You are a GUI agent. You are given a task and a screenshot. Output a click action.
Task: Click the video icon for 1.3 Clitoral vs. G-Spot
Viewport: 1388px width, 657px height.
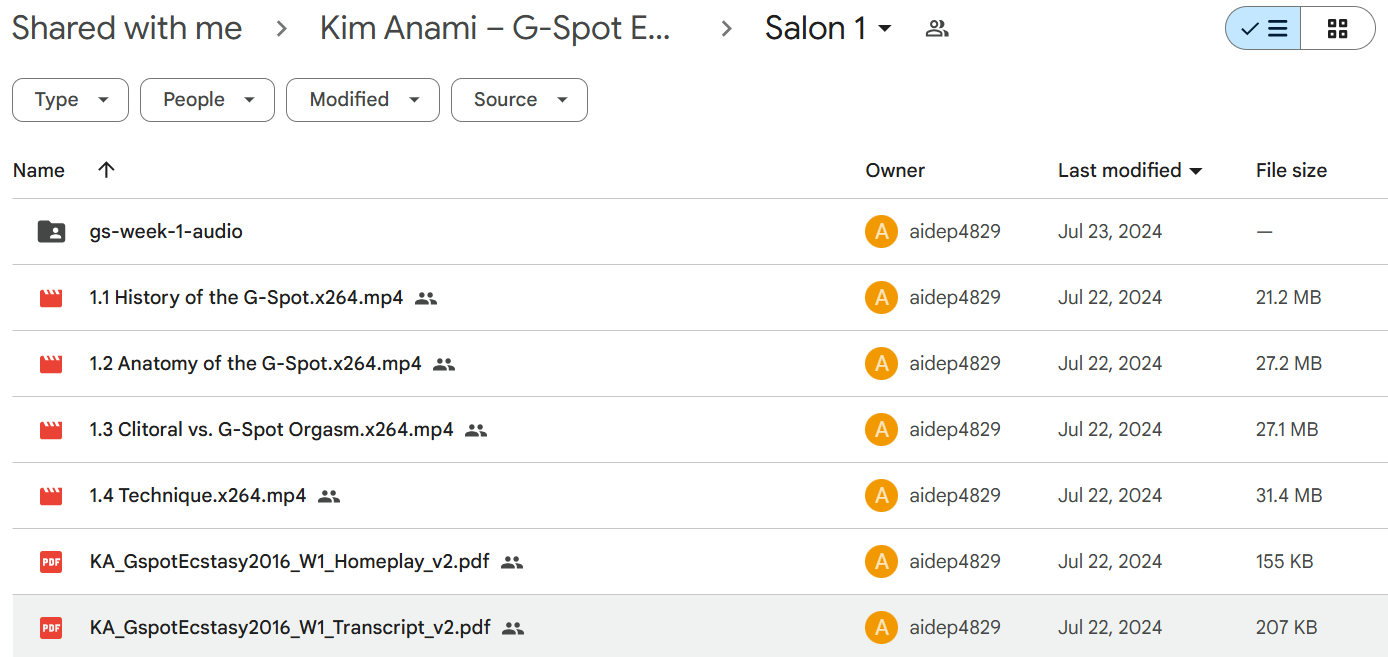pos(51,430)
